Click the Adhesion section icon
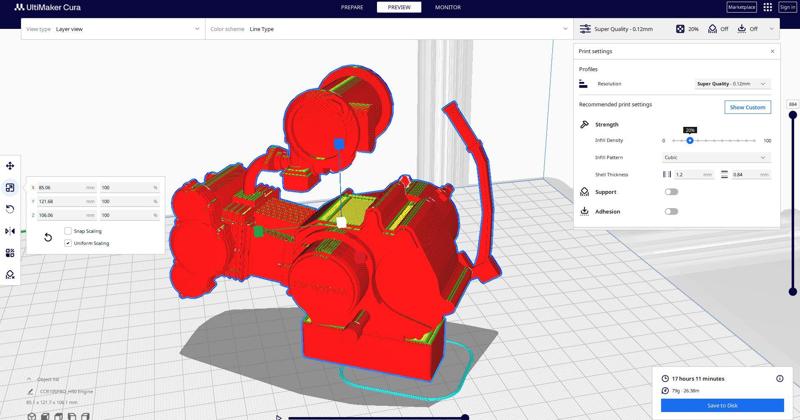Viewport: 800px width, 420px height. [584, 211]
